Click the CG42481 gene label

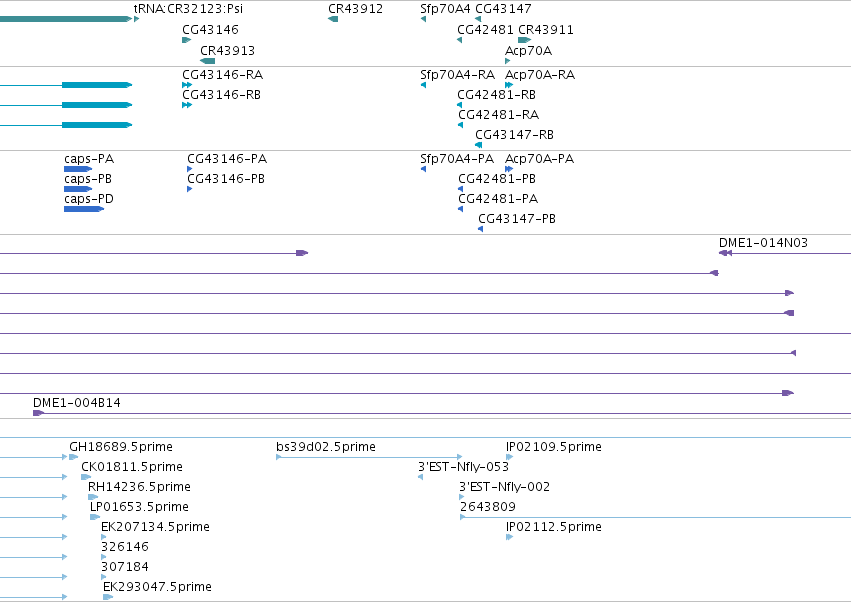[485, 29]
